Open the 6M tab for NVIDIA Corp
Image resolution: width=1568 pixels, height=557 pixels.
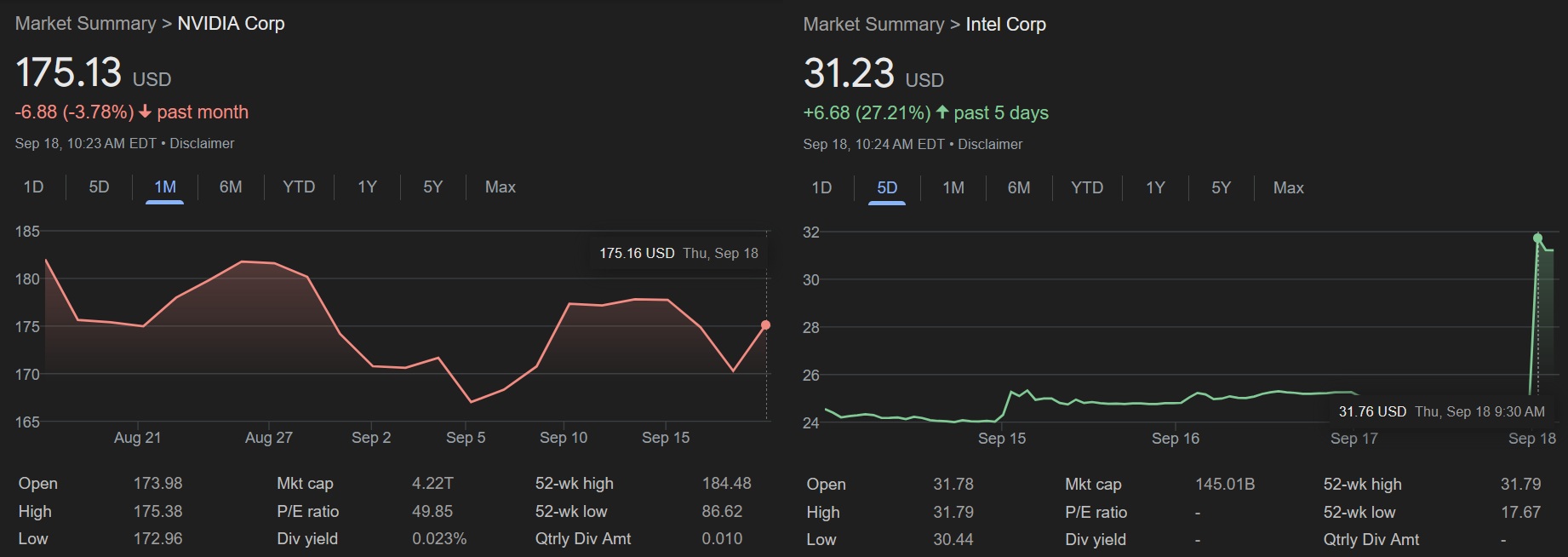(x=231, y=187)
